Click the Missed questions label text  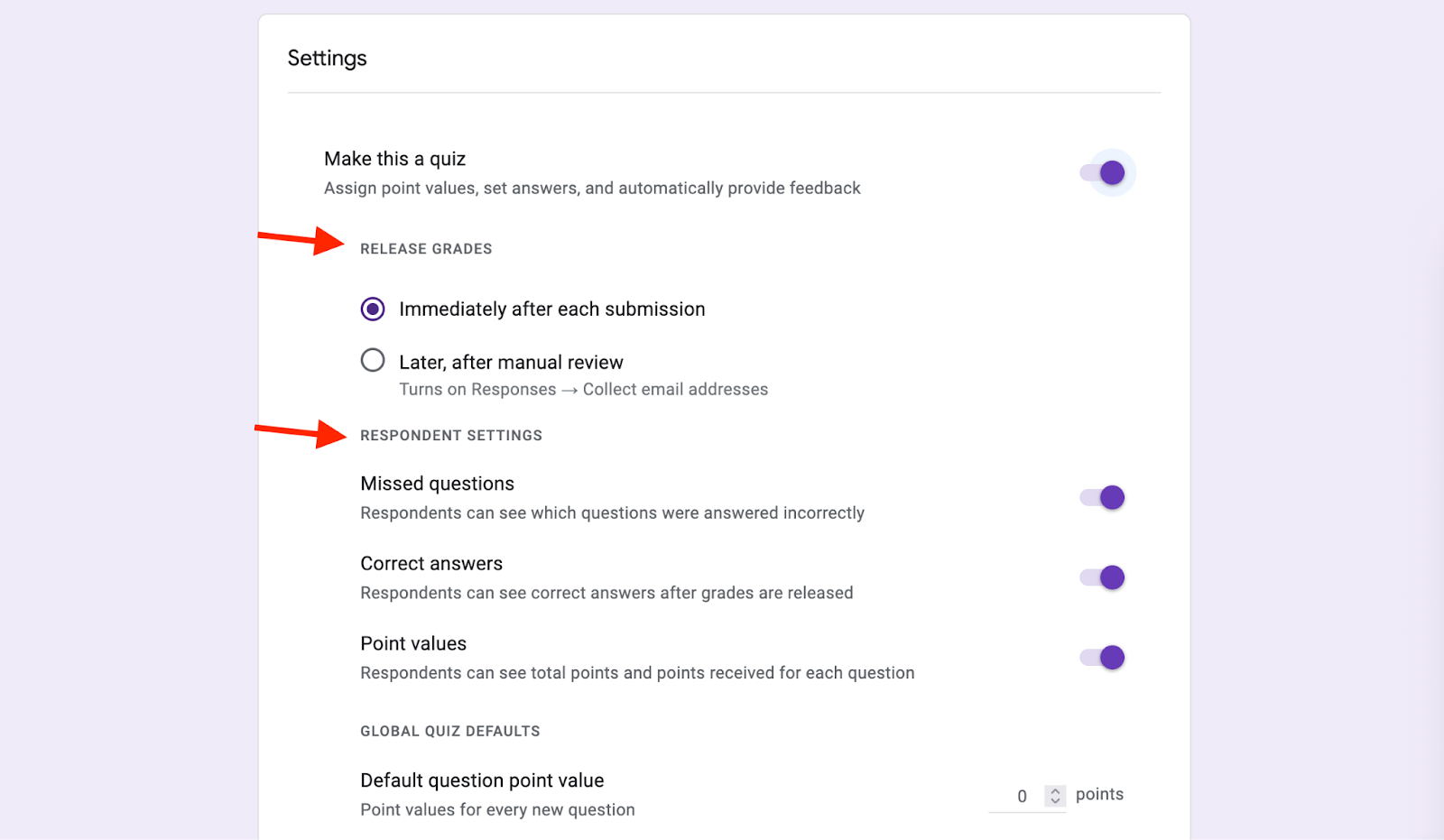pos(437,485)
